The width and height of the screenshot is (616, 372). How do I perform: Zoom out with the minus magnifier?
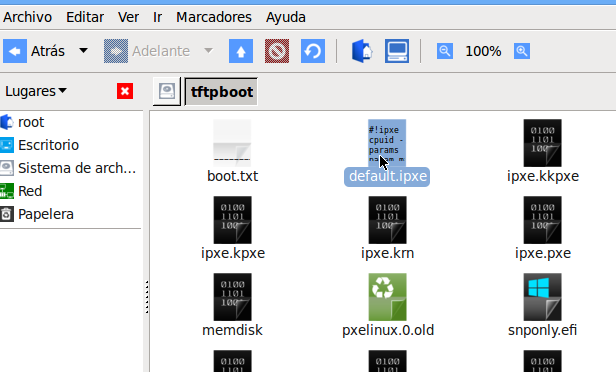pos(445,51)
